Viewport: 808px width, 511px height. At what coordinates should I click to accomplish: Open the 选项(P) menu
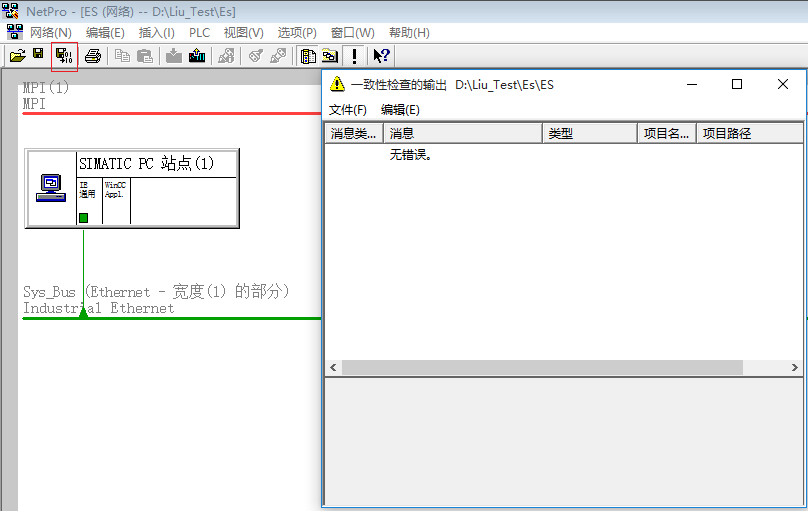click(297, 33)
